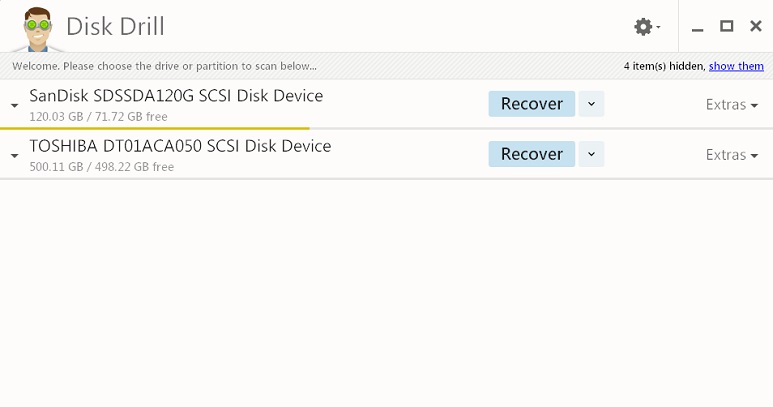
Task: Select the TOSHIBA DT01ACA050 SCSI Disk Device name
Action: pyautogui.click(x=180, y=146)
